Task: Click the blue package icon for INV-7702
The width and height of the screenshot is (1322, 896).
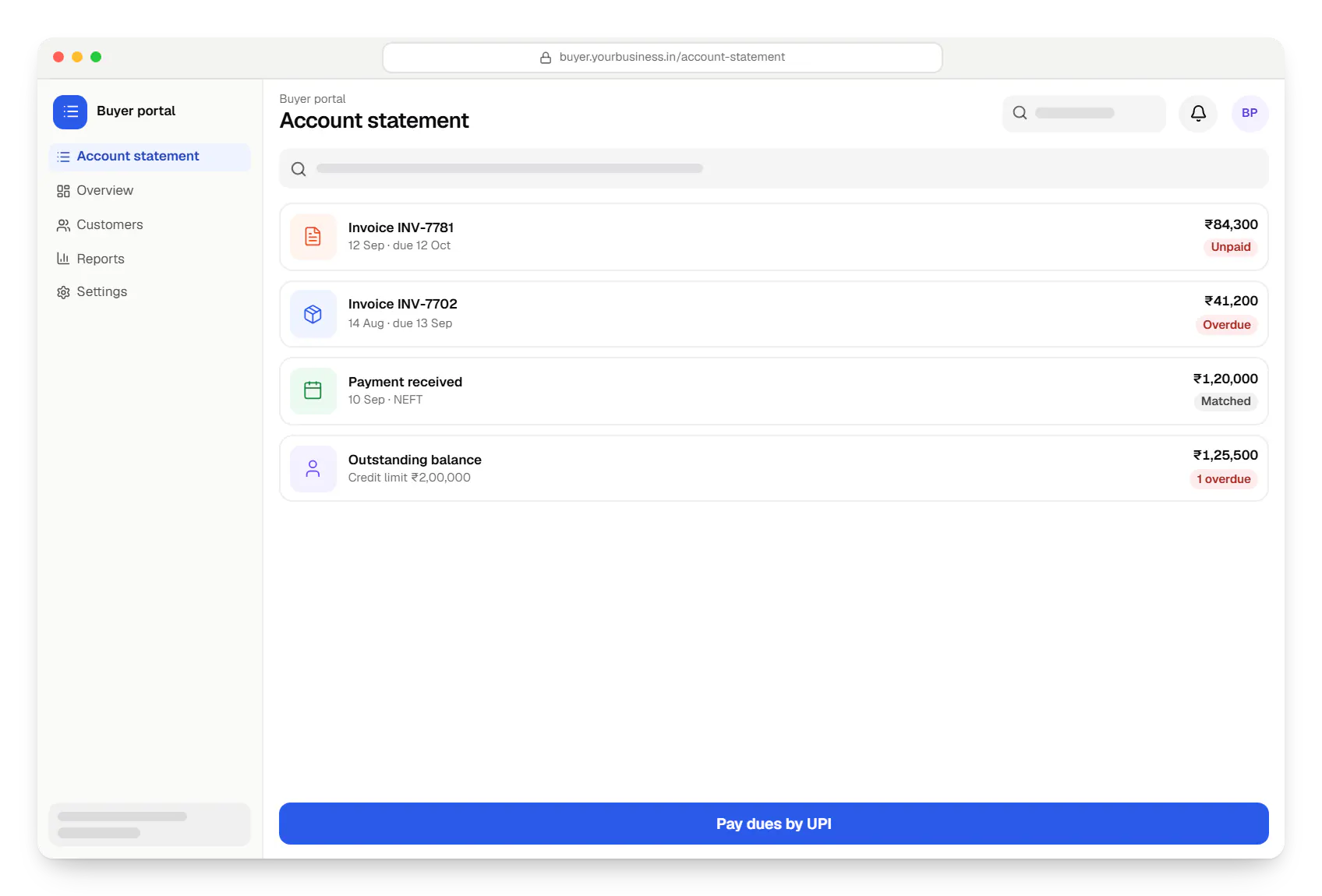Action: (x=313, y=314)
